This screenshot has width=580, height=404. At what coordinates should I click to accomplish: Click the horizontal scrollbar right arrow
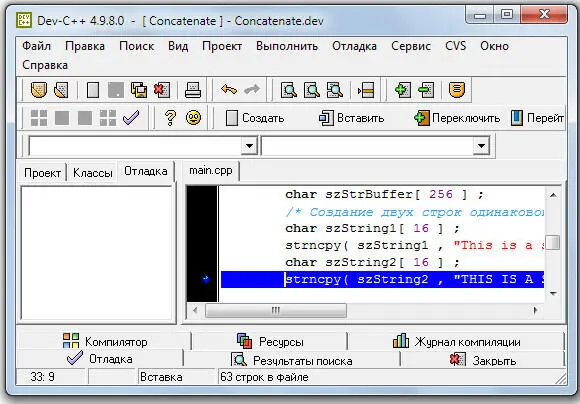click(535, 310)
